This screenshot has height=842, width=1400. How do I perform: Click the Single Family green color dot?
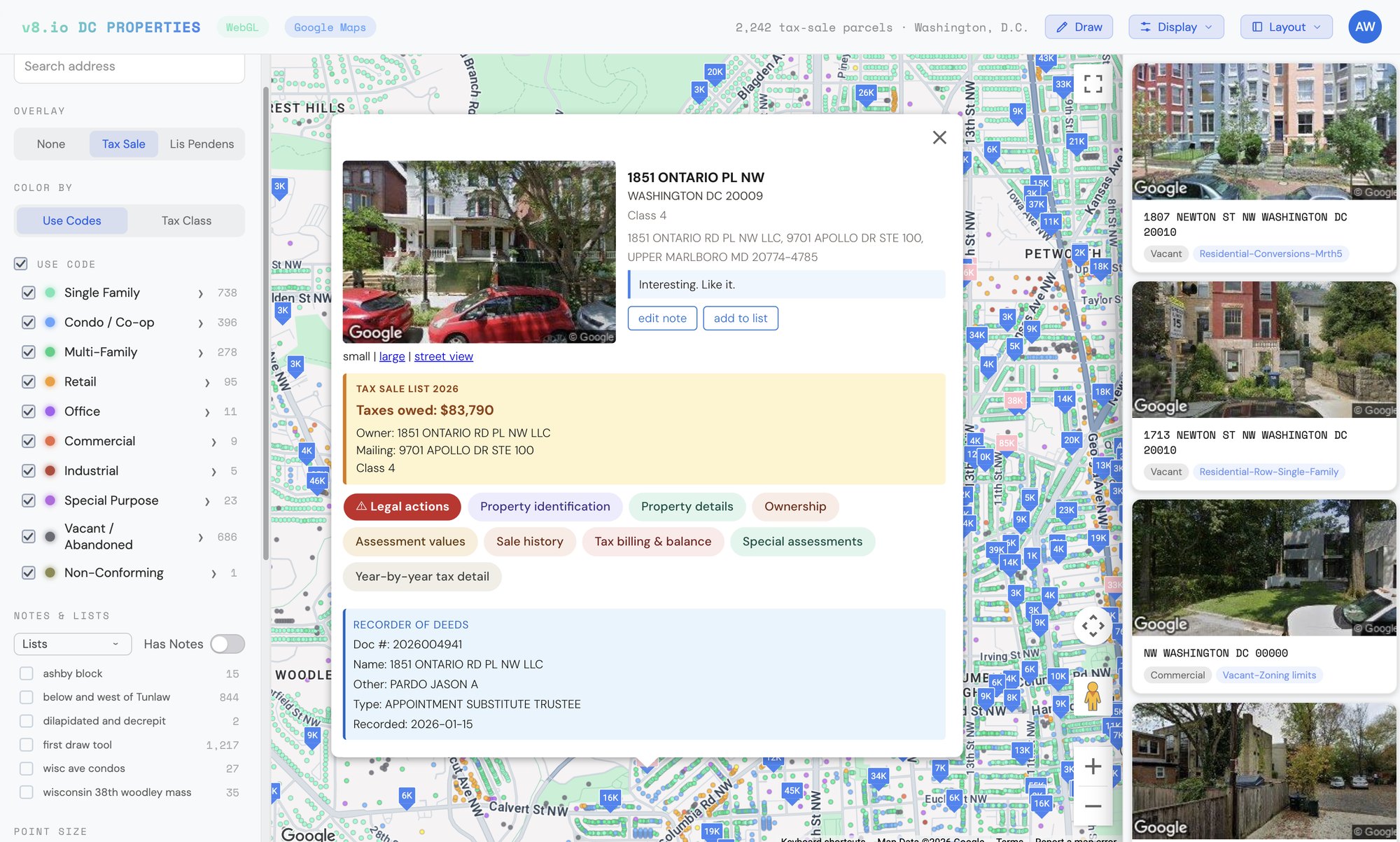50,293
